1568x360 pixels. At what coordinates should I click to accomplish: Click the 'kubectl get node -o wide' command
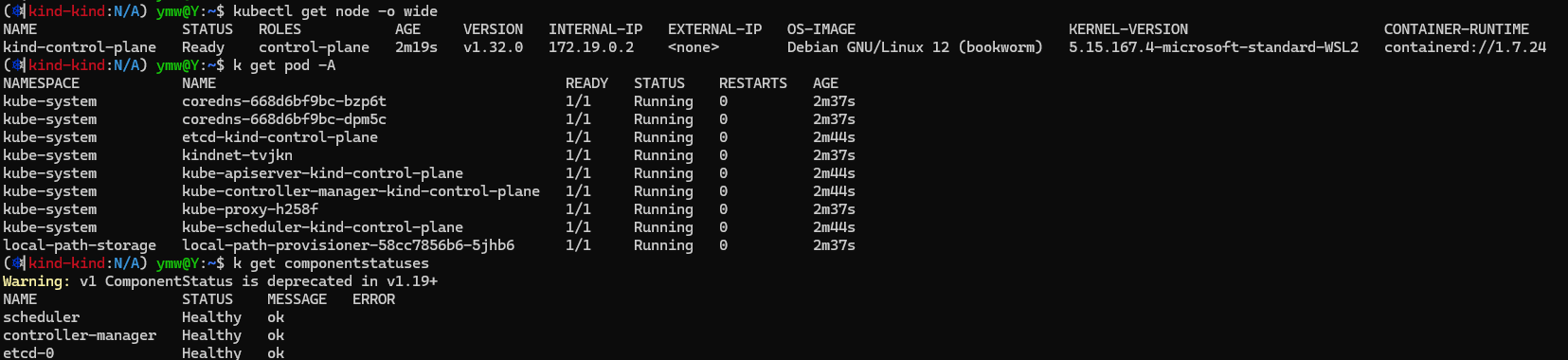point(335,11)
